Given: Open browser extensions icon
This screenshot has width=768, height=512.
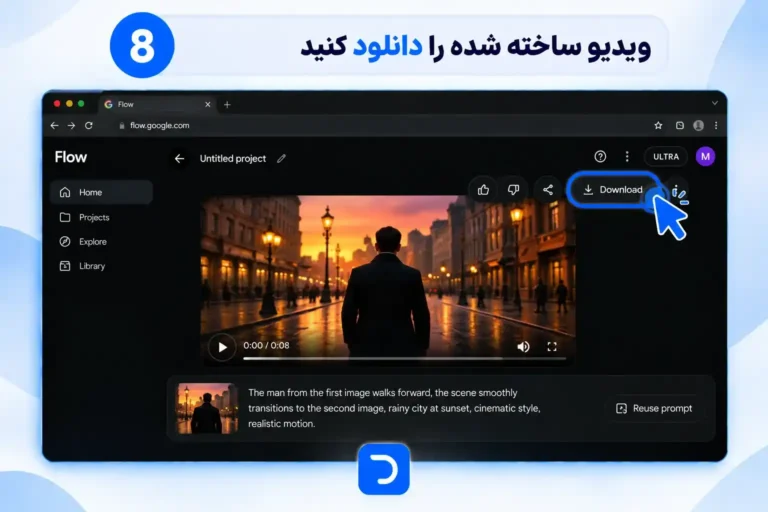Looking at the screenshot, I should pos(680,125).
